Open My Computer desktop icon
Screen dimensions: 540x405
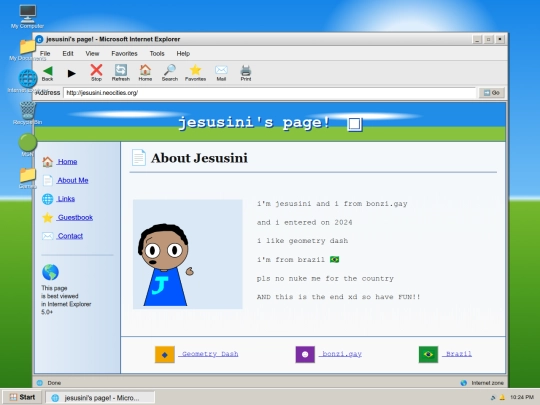27,17
